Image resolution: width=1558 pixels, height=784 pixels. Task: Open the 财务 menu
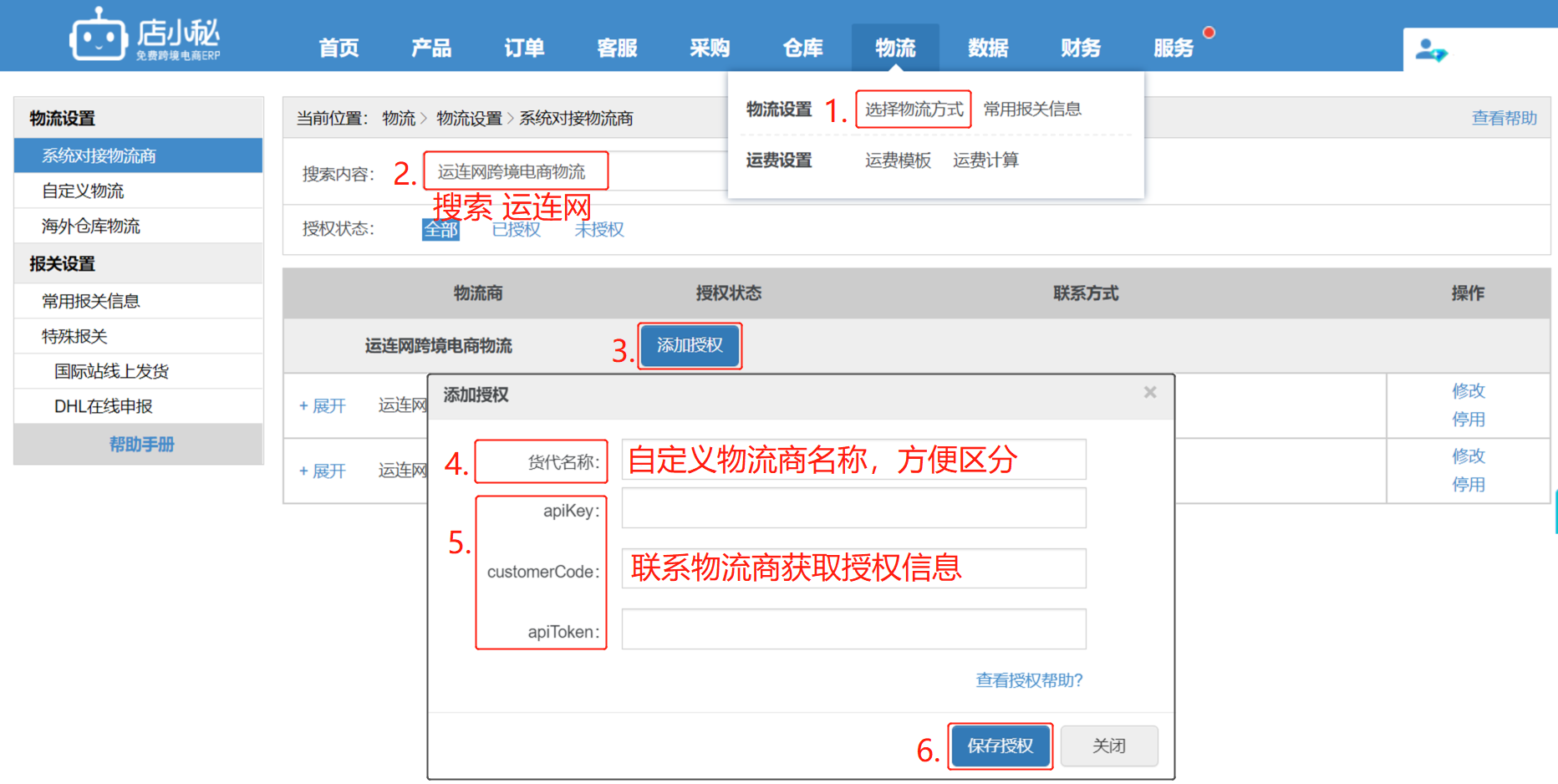click(x=1081, y=48)
